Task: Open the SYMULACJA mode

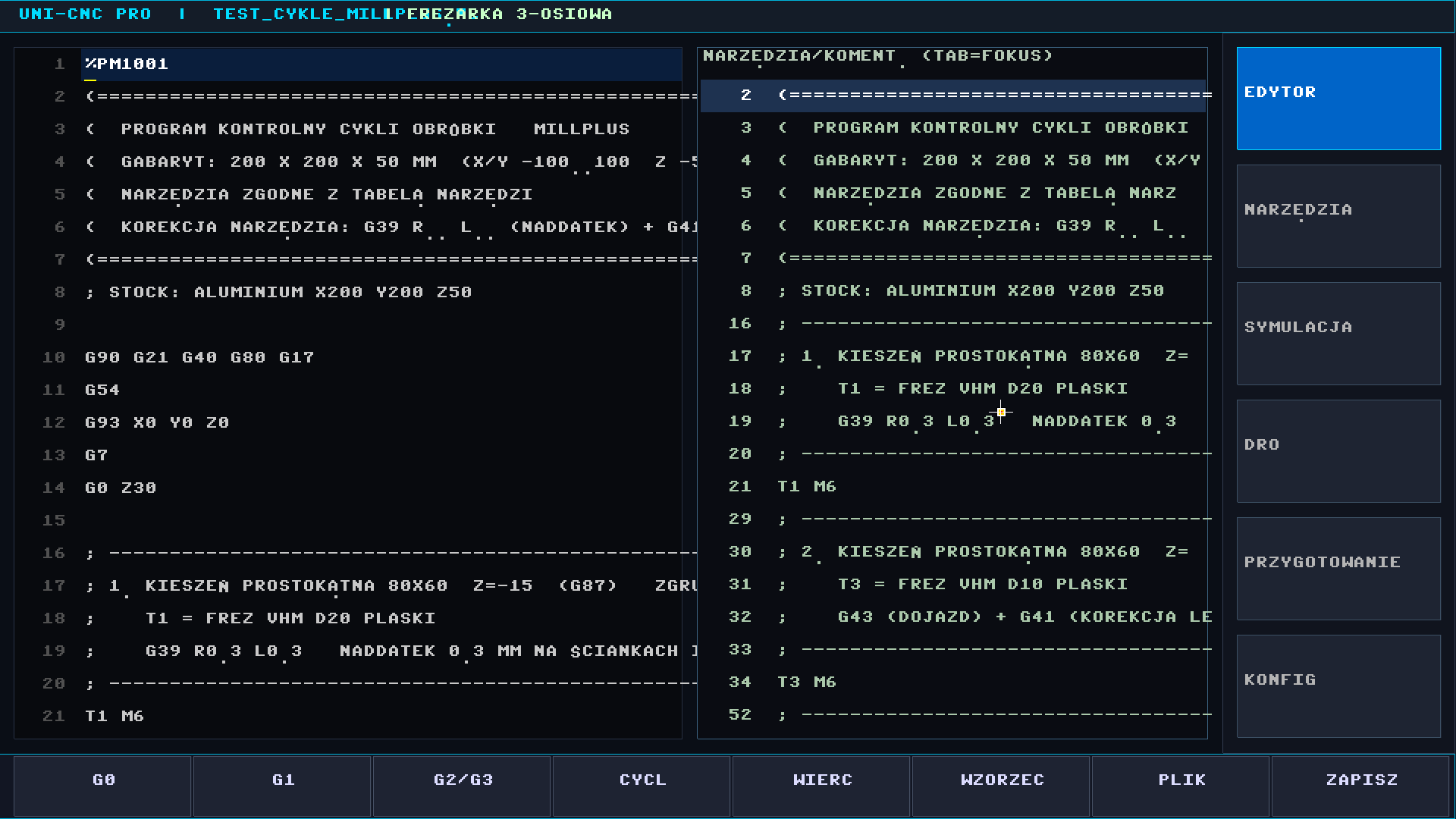Action: pos(1338,334)
